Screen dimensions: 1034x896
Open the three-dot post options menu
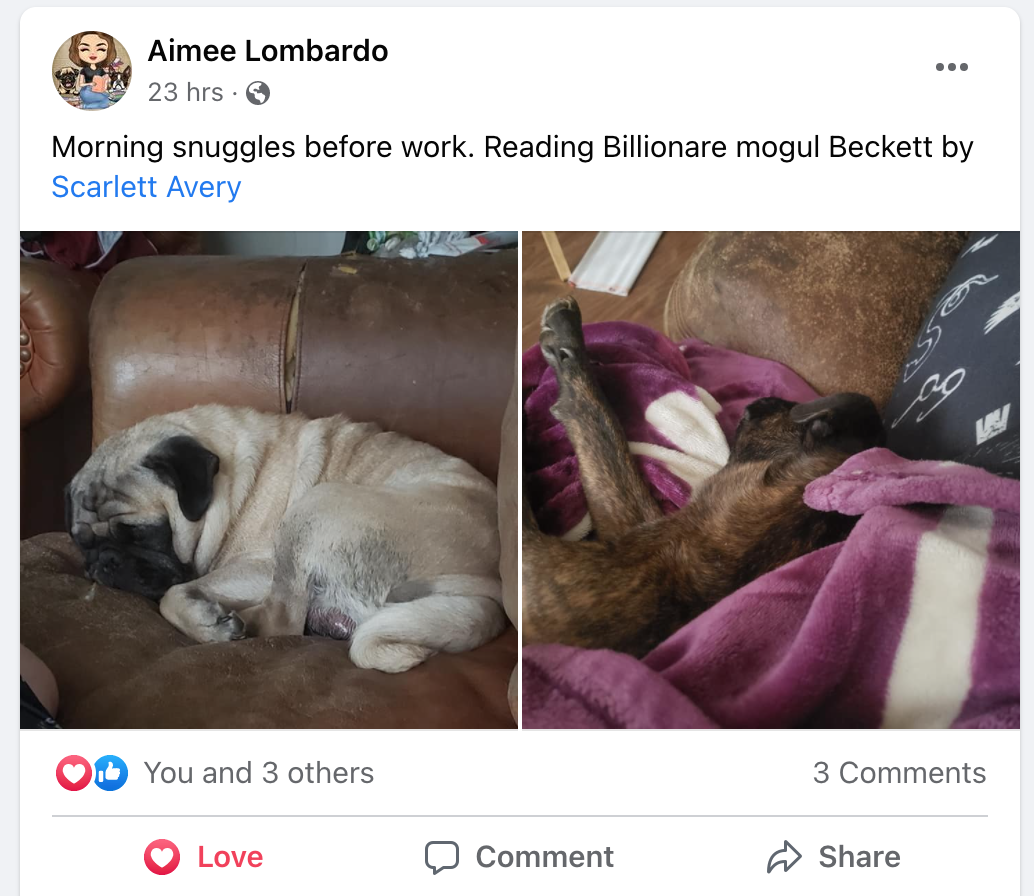[x=952, y=67]
